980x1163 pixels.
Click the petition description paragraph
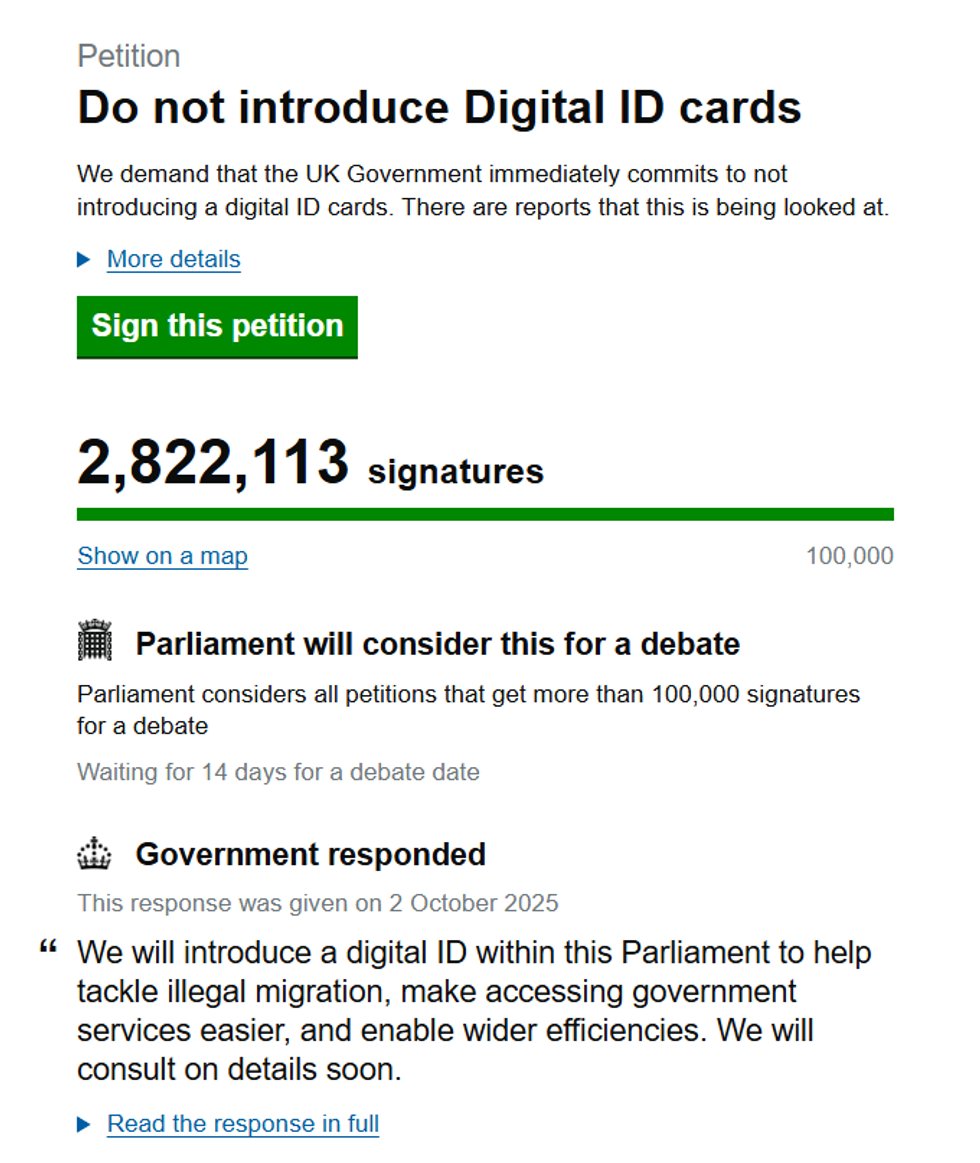[x=482, y=191]
